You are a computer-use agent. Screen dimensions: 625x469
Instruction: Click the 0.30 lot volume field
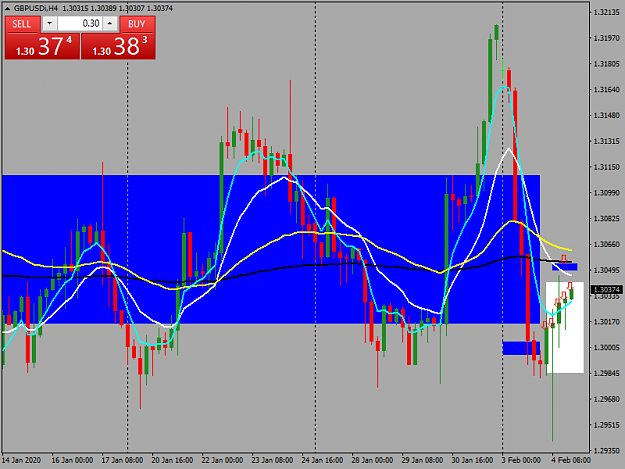pos(80,24)
